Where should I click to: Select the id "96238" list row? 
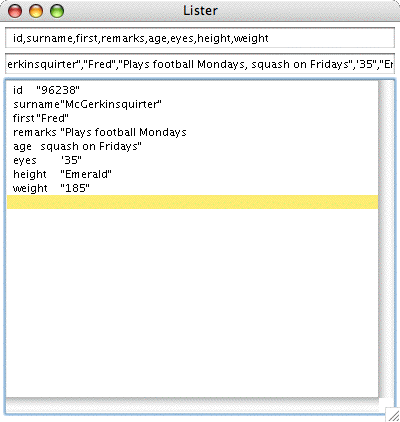[192, 90]
